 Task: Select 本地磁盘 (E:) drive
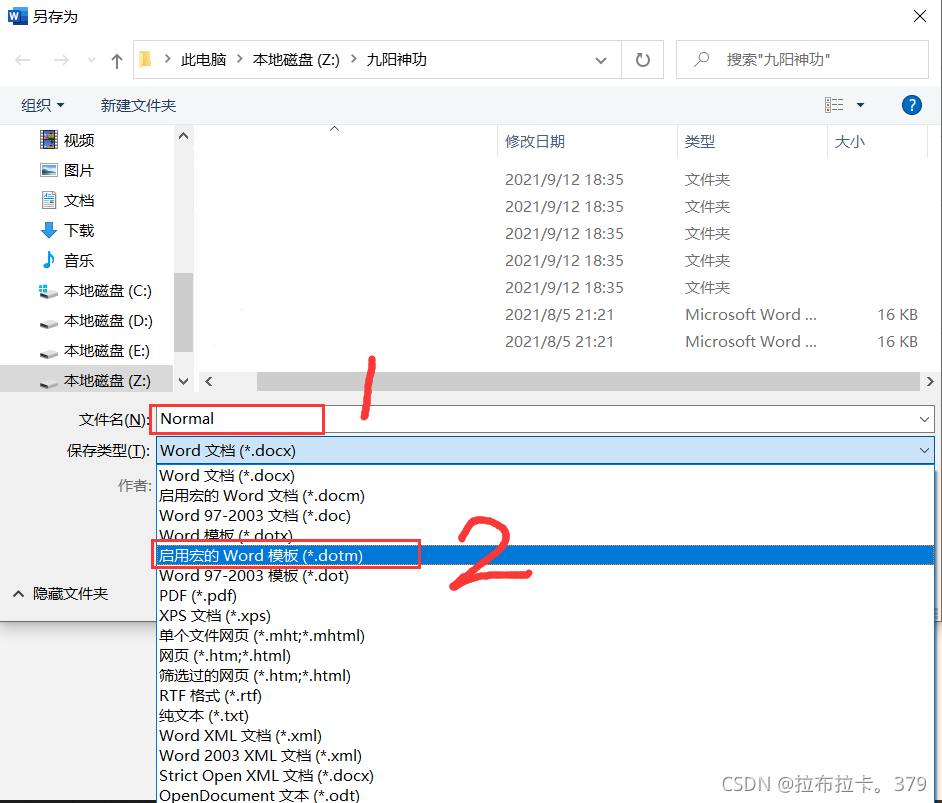click(x=94, y=351)
